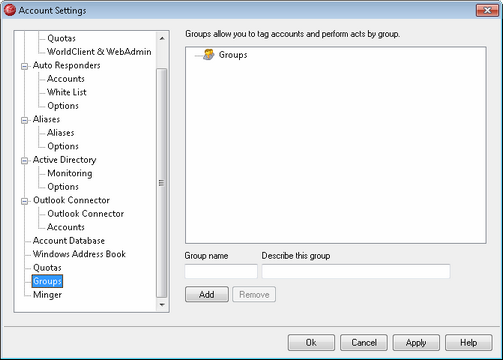Open Account Database settings
Viewport: 503px width, 360px height.
(x=69, y=241)
